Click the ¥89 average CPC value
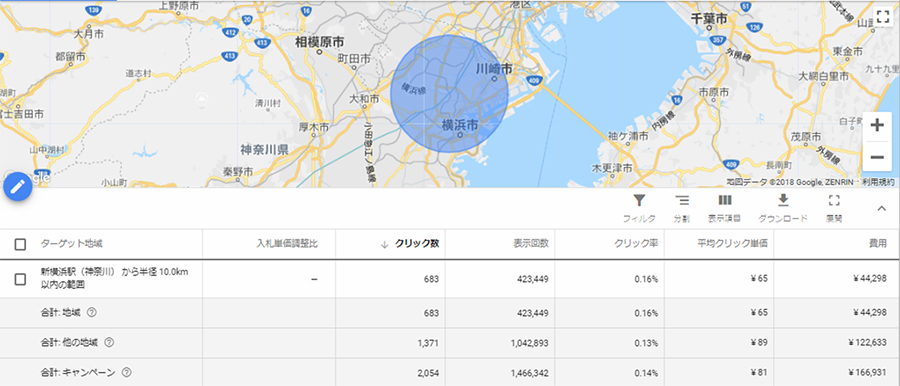 759,343
